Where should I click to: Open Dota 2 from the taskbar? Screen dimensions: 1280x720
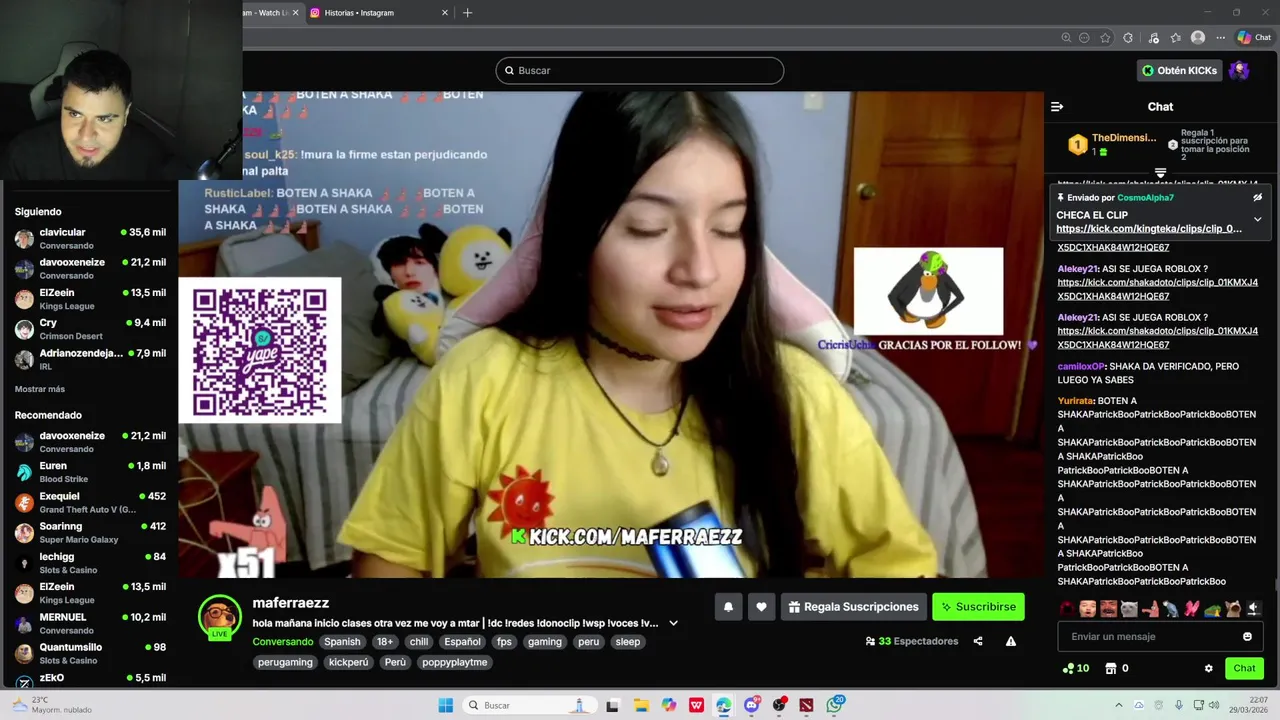(x=806, y=705)
